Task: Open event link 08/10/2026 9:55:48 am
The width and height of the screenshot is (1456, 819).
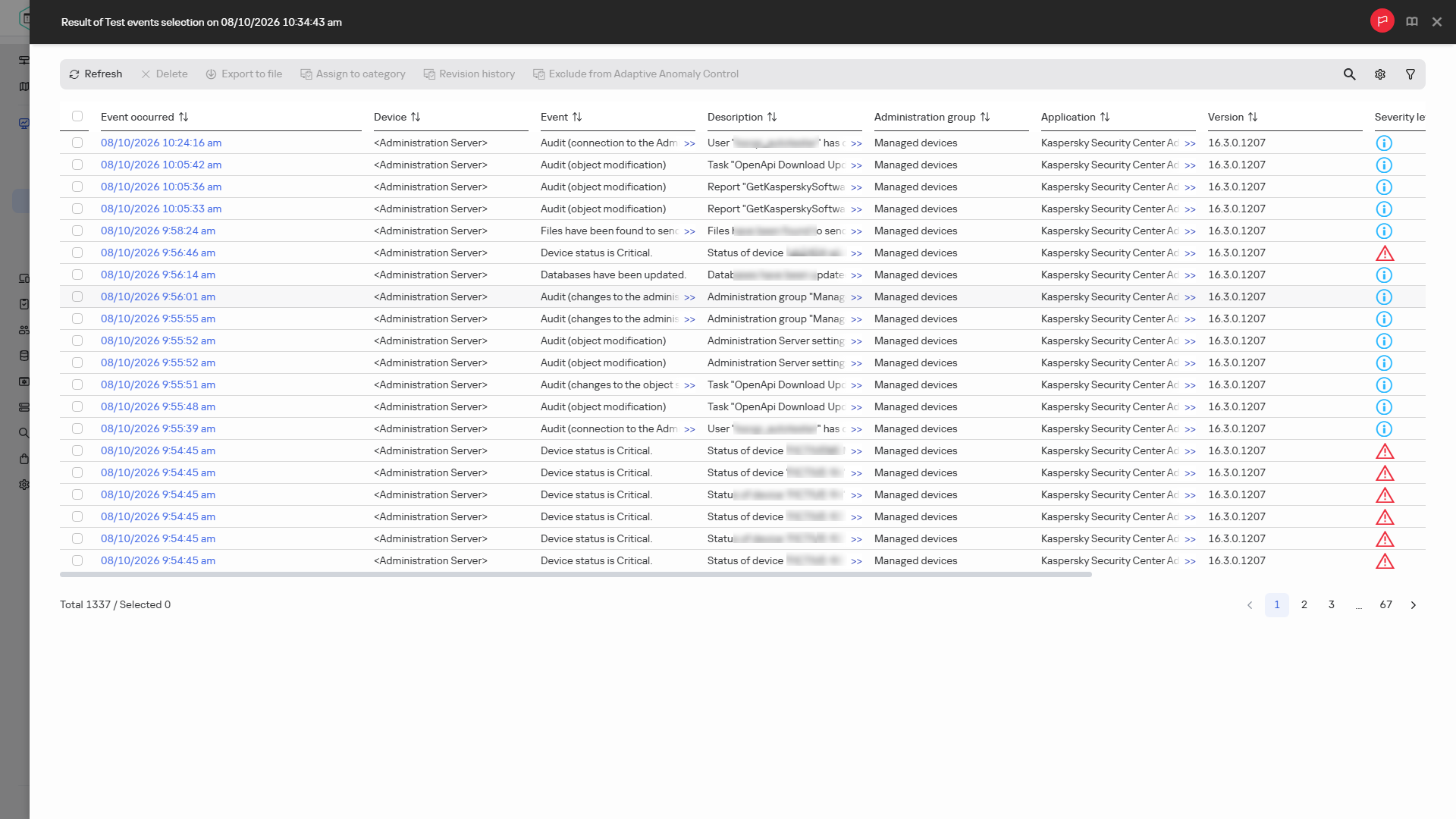Action: 158,406
